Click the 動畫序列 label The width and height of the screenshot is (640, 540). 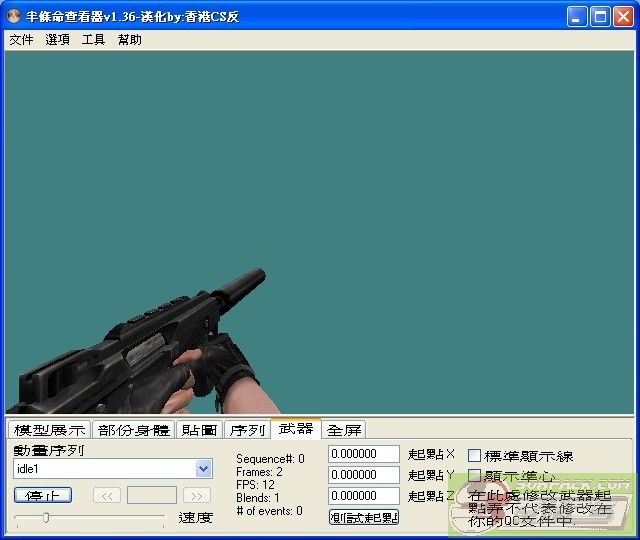(x=49, y=450)
